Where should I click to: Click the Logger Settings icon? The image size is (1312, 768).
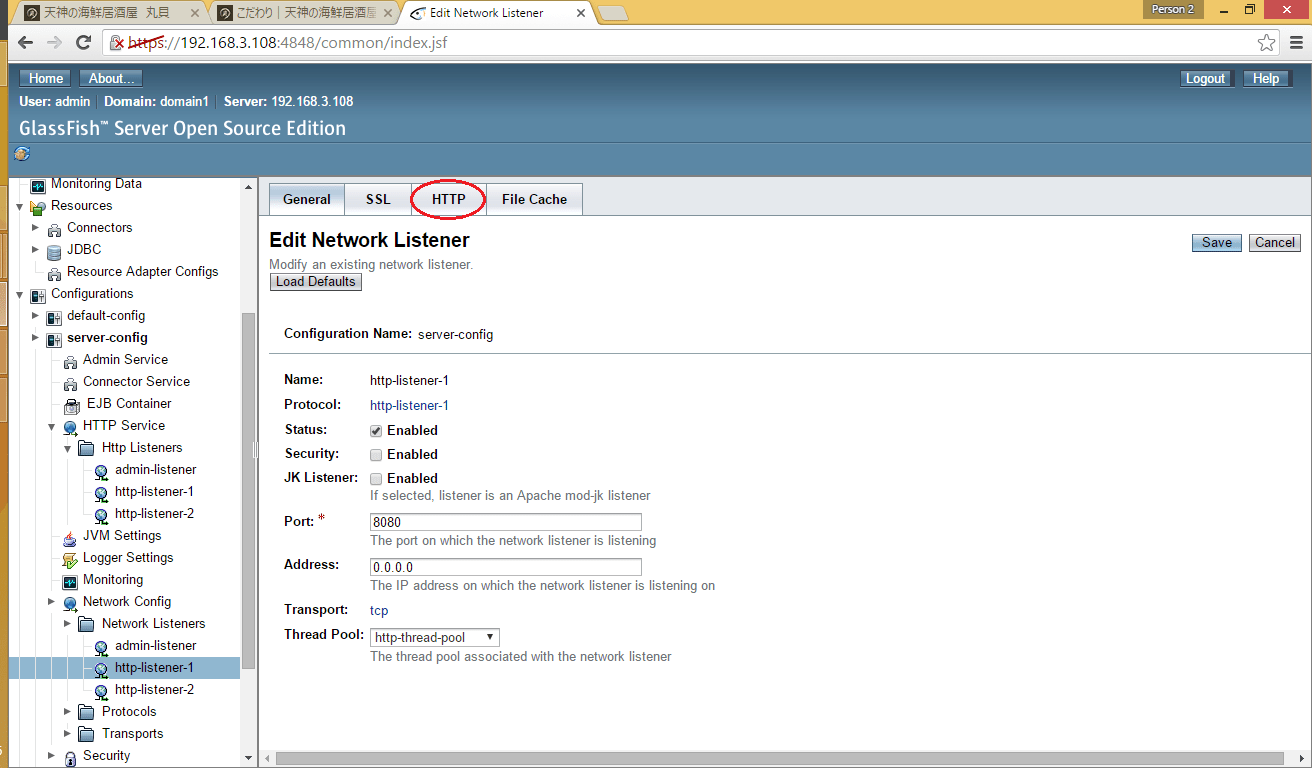(70, 559)
